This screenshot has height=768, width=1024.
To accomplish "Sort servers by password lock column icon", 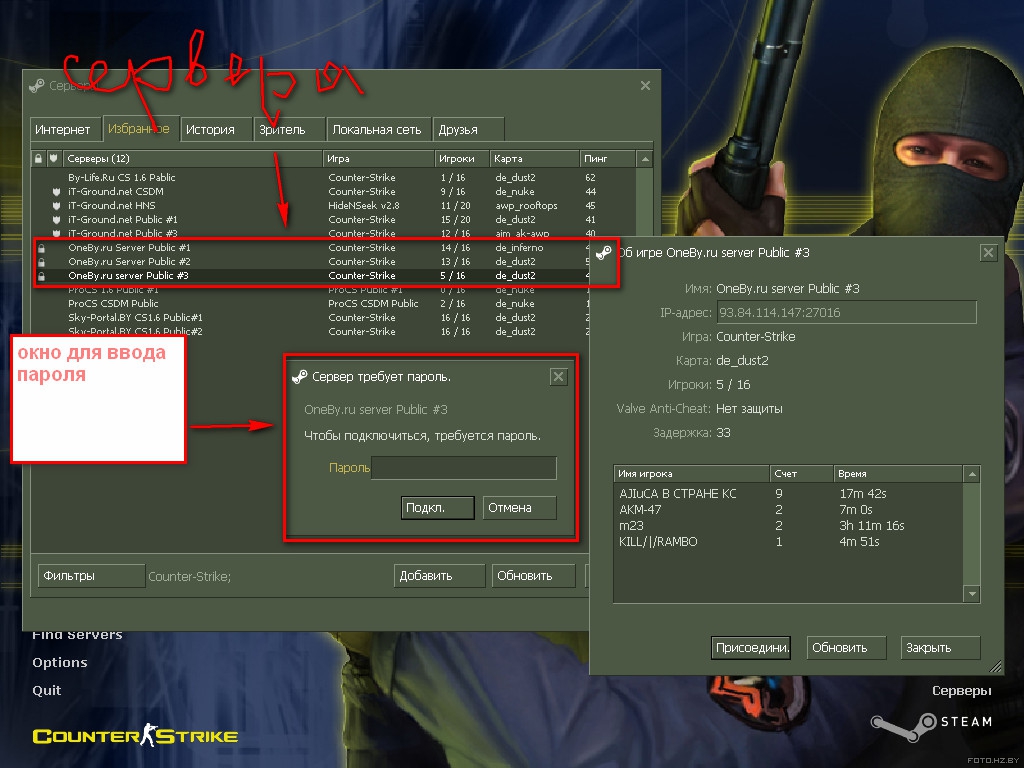I will click(39, 159).
